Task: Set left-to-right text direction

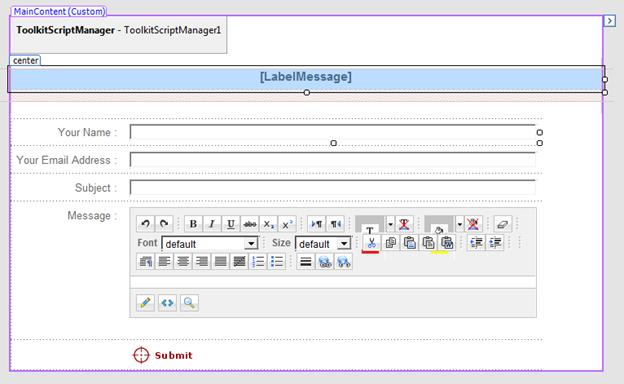Action: pos(316,224)
